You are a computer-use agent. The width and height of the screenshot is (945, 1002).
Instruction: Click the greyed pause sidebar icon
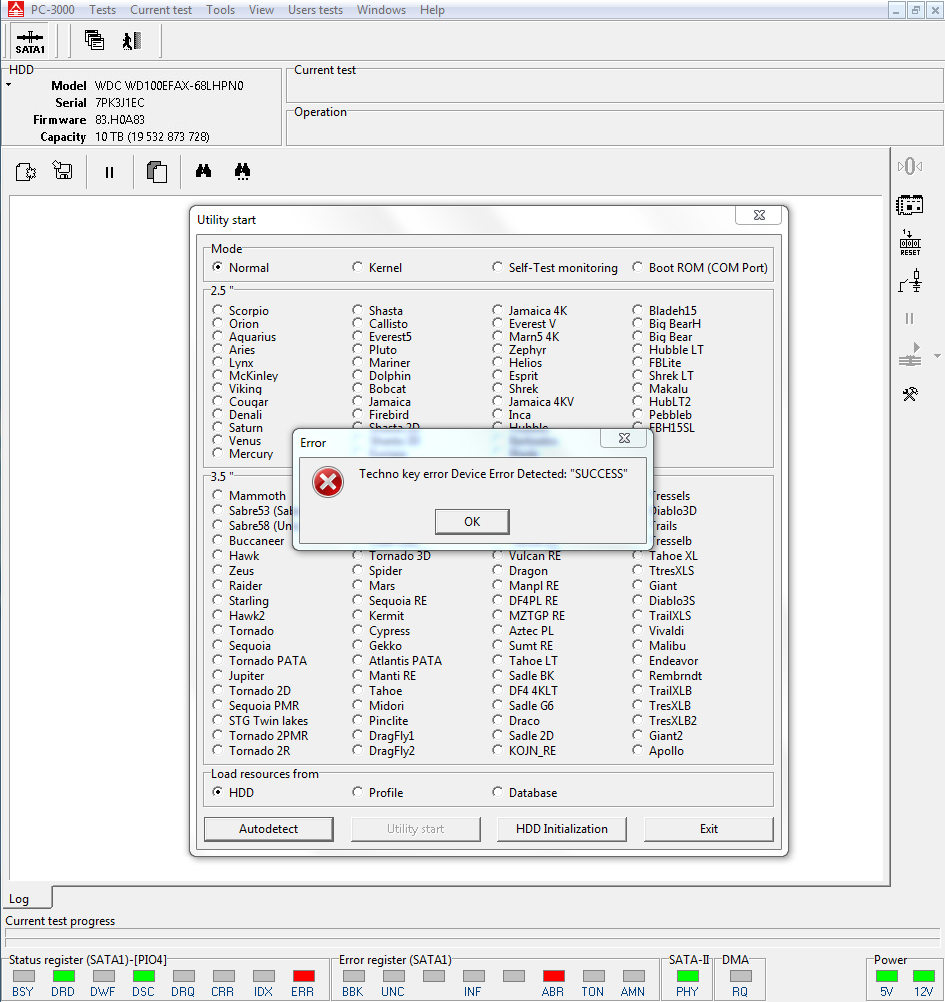click(x=909, y=318)
